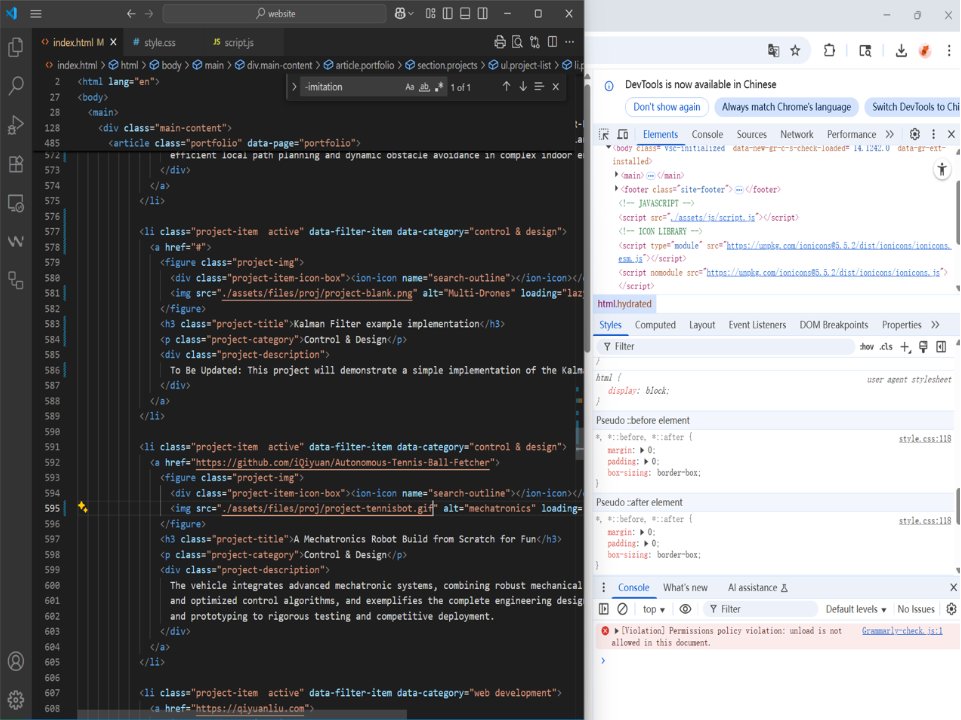This screenshot has width=961, height=720.
Task: Open the Grammarly-check.js:1 source link
Action: [902, 631]
